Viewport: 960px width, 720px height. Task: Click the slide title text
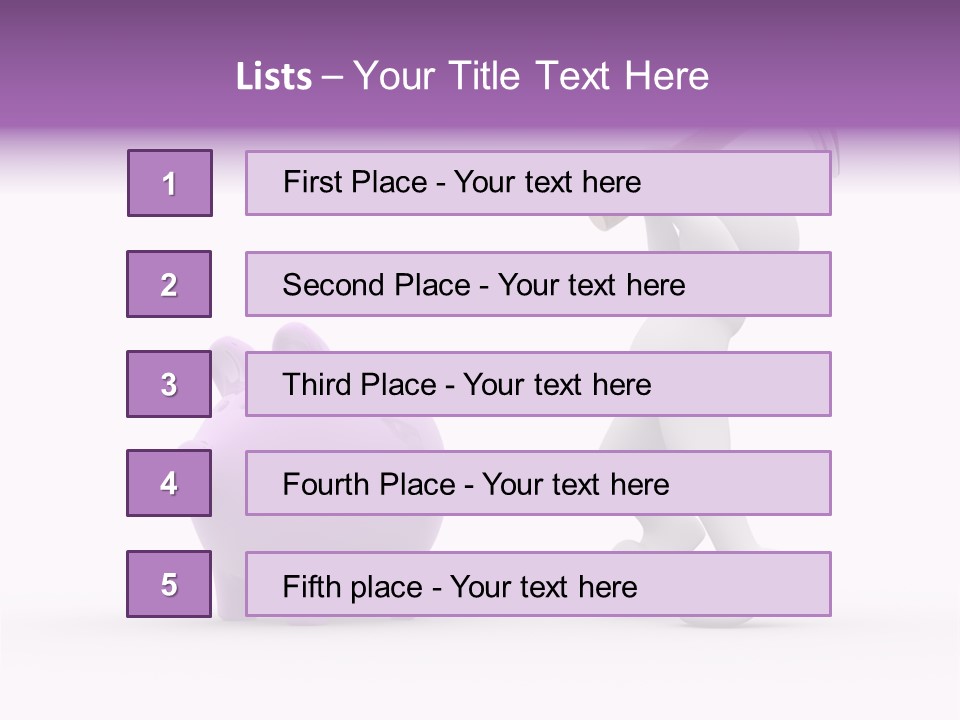(472, 76)
